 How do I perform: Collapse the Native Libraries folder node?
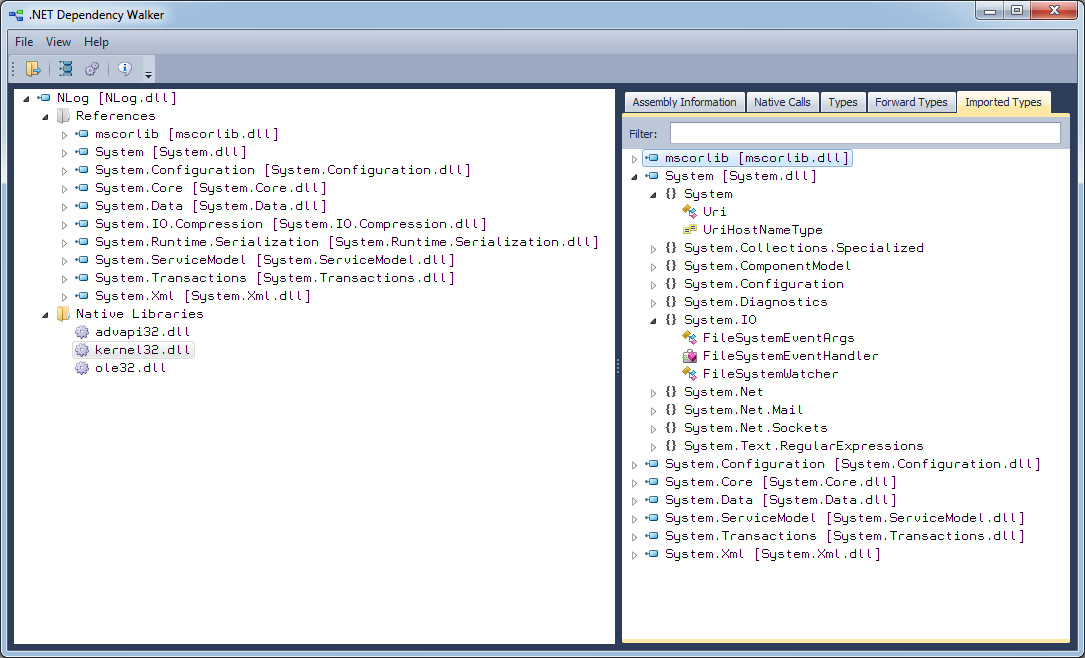point(46,315)
